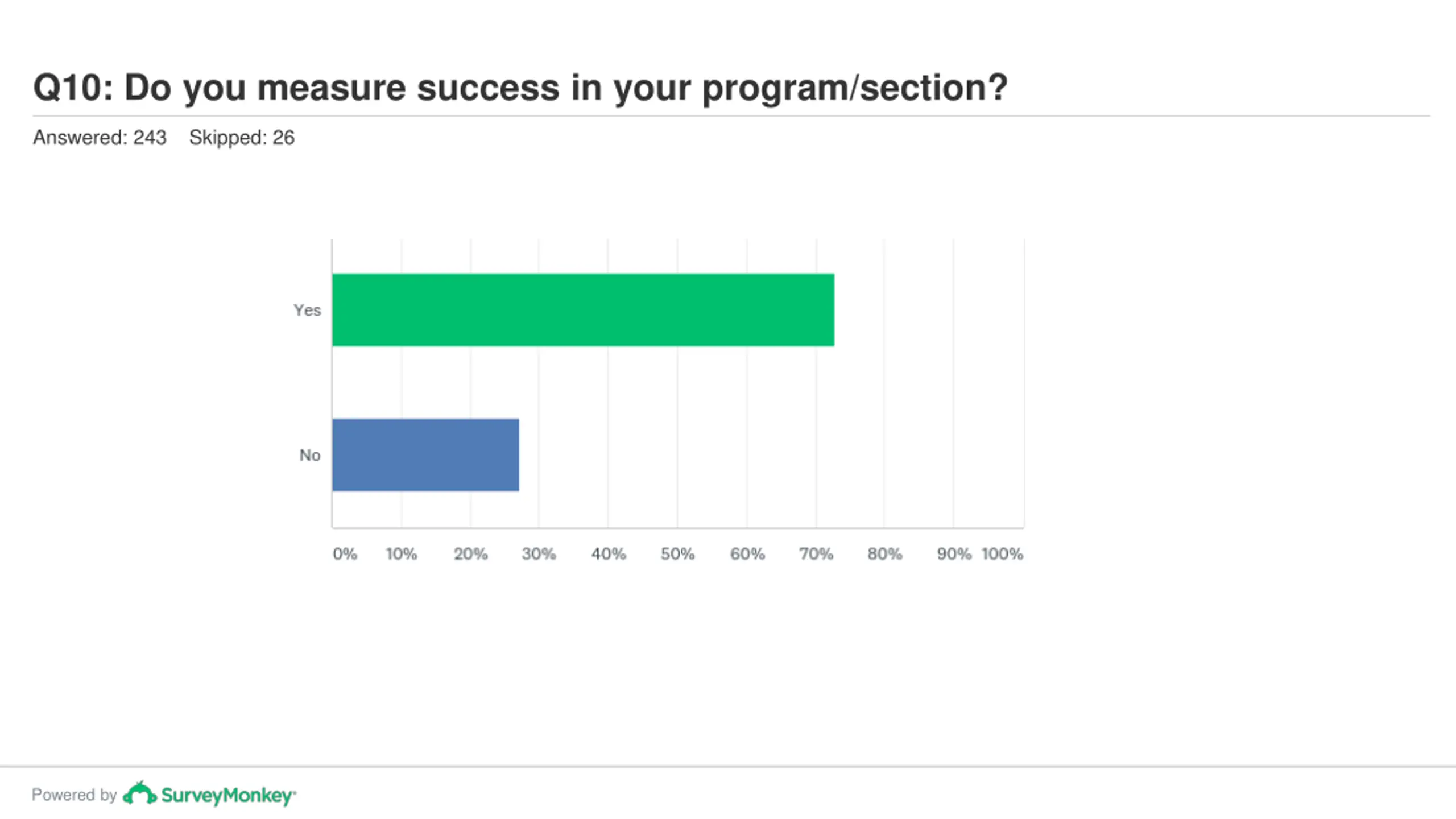
Task: Click the Skipped: 26 count
Action: (x=242, y=137)
